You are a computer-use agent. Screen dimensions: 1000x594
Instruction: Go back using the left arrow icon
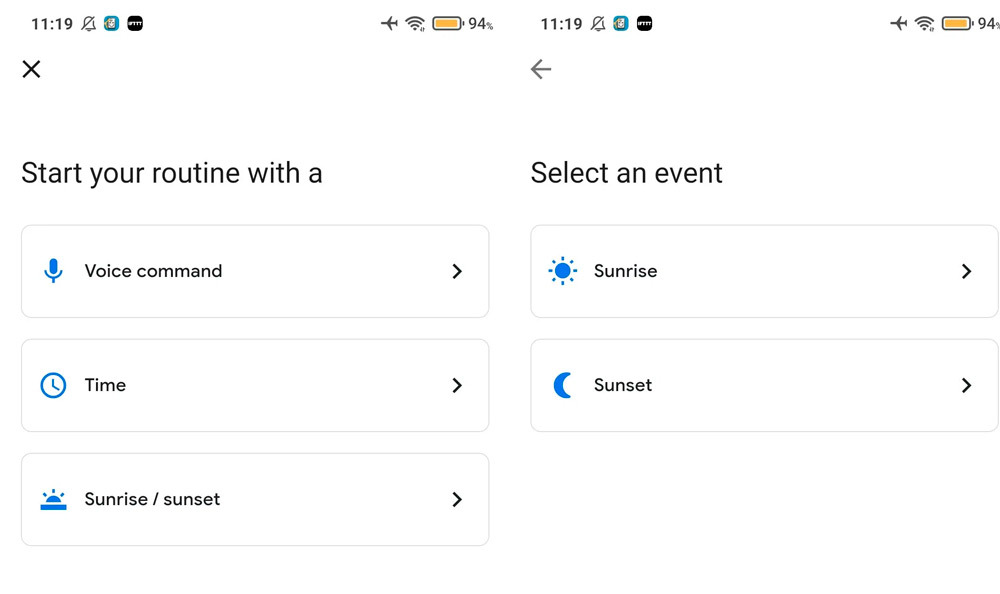click(x=541, y=69)
